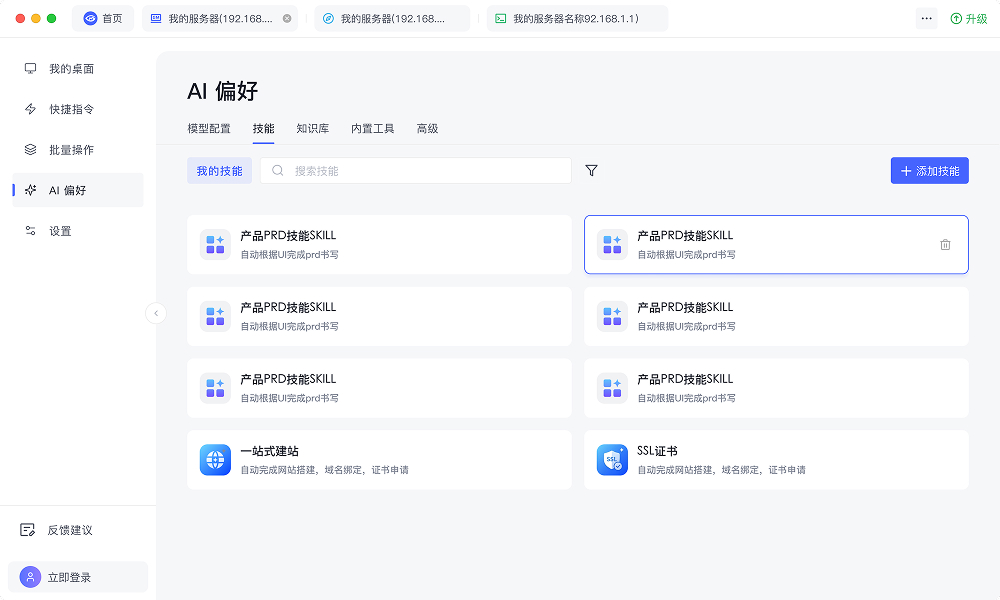This screenshot has height=600, width=1000.
Task: Click the plus icon in 添加技能
Action: tap(906, 171)
